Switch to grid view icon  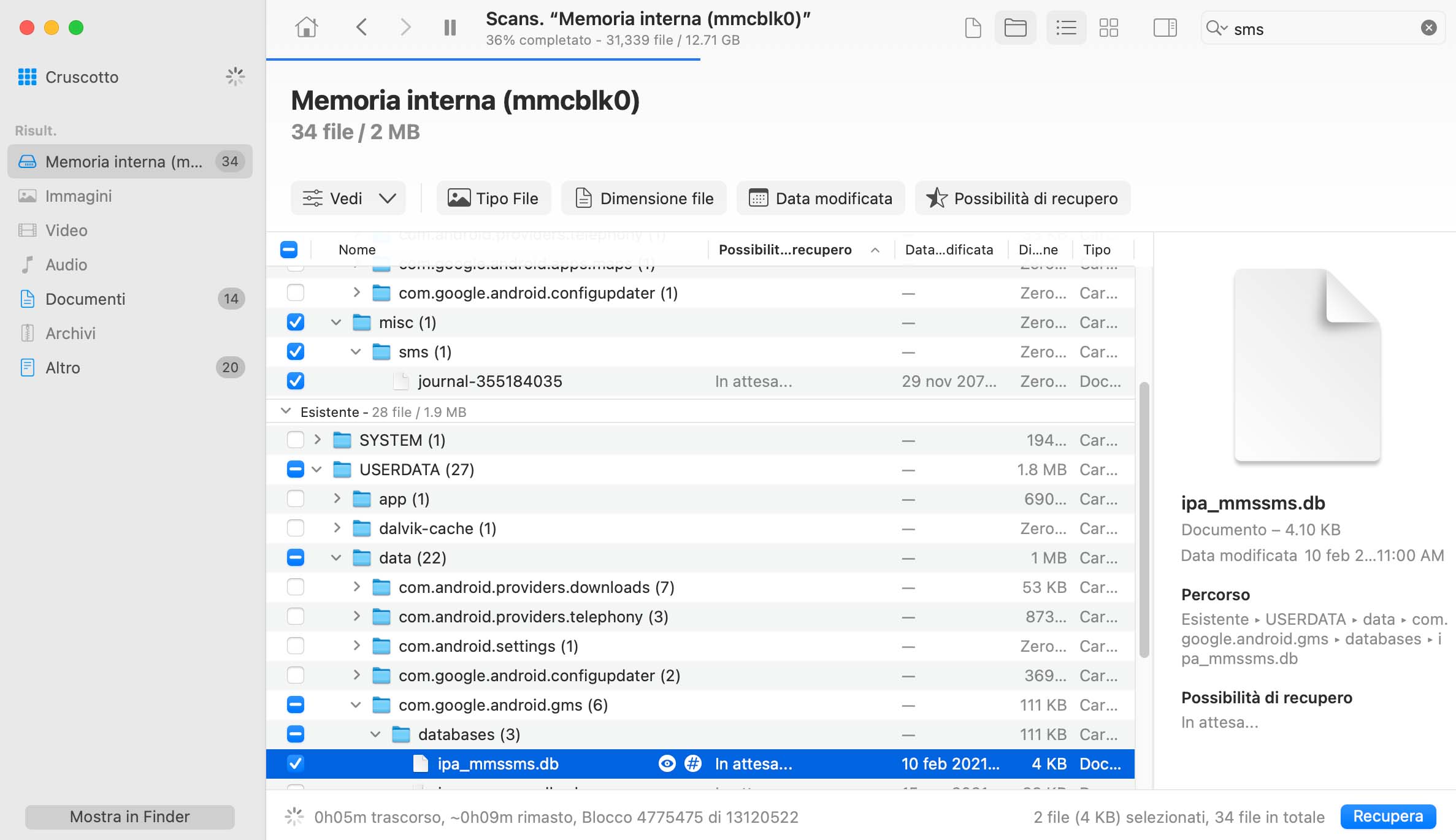(1108, 28)
